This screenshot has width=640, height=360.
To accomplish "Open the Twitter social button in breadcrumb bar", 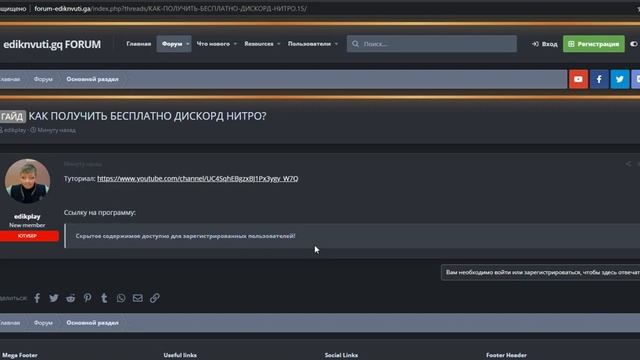I will [620, 79].
